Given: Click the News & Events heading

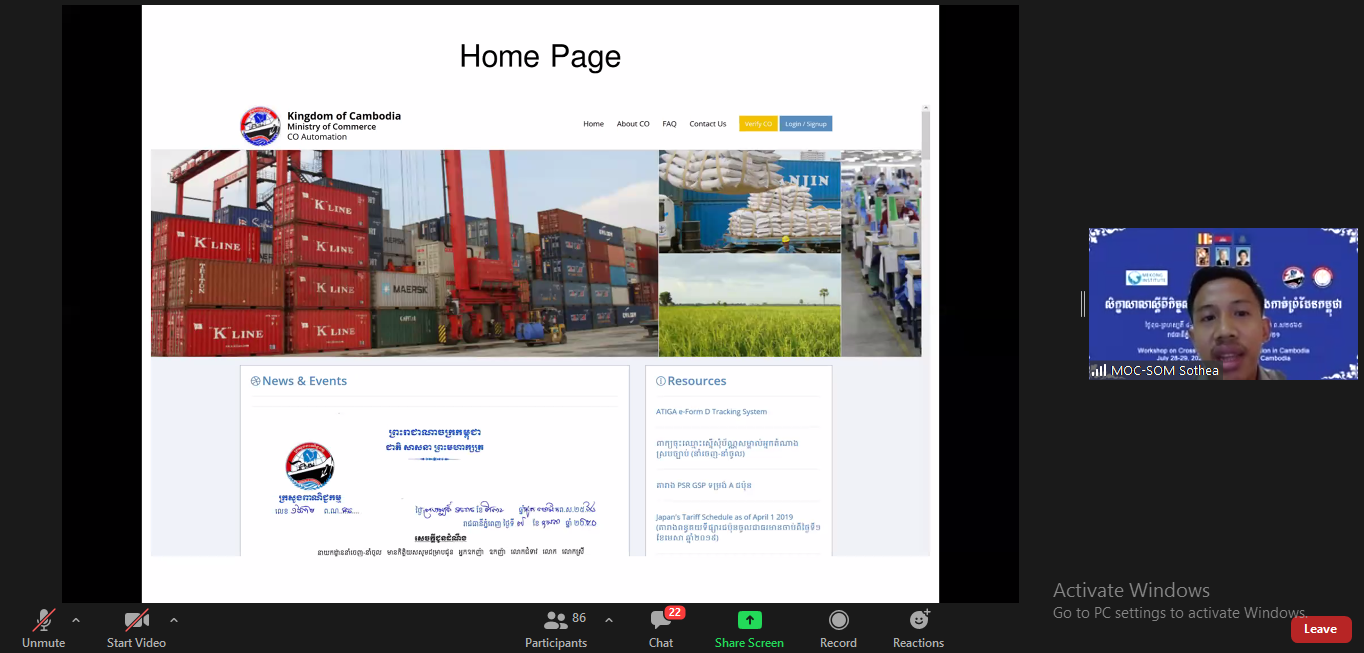Looking at the screenshot, I should [298, 381].
